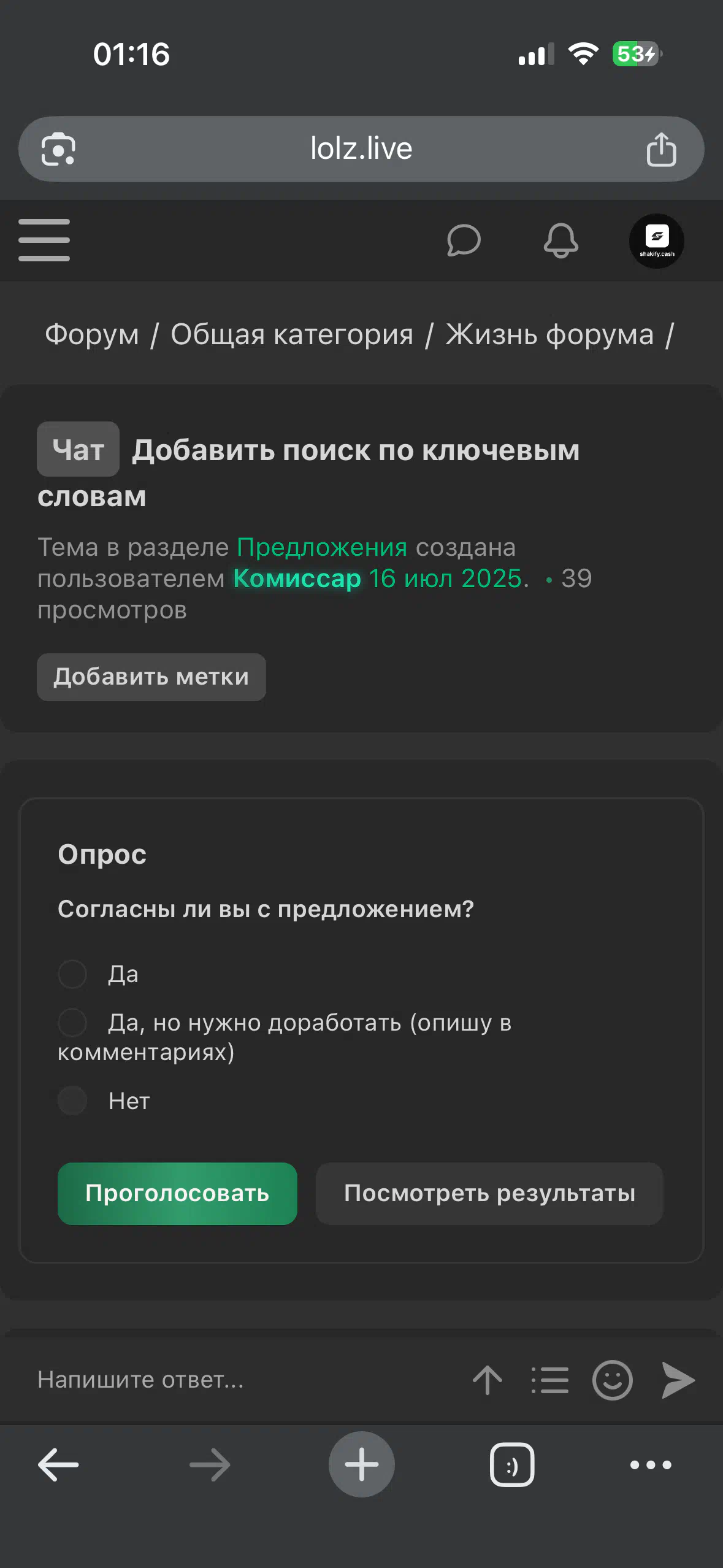Open the notifications bell
Image resolution: width=723 pixels, height=1568 pixels.
pos(560,240)
